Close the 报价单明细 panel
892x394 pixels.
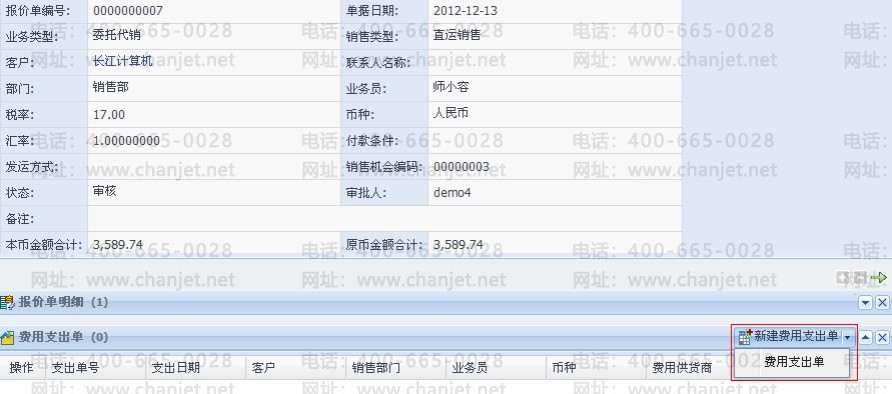tap(882, 302)
